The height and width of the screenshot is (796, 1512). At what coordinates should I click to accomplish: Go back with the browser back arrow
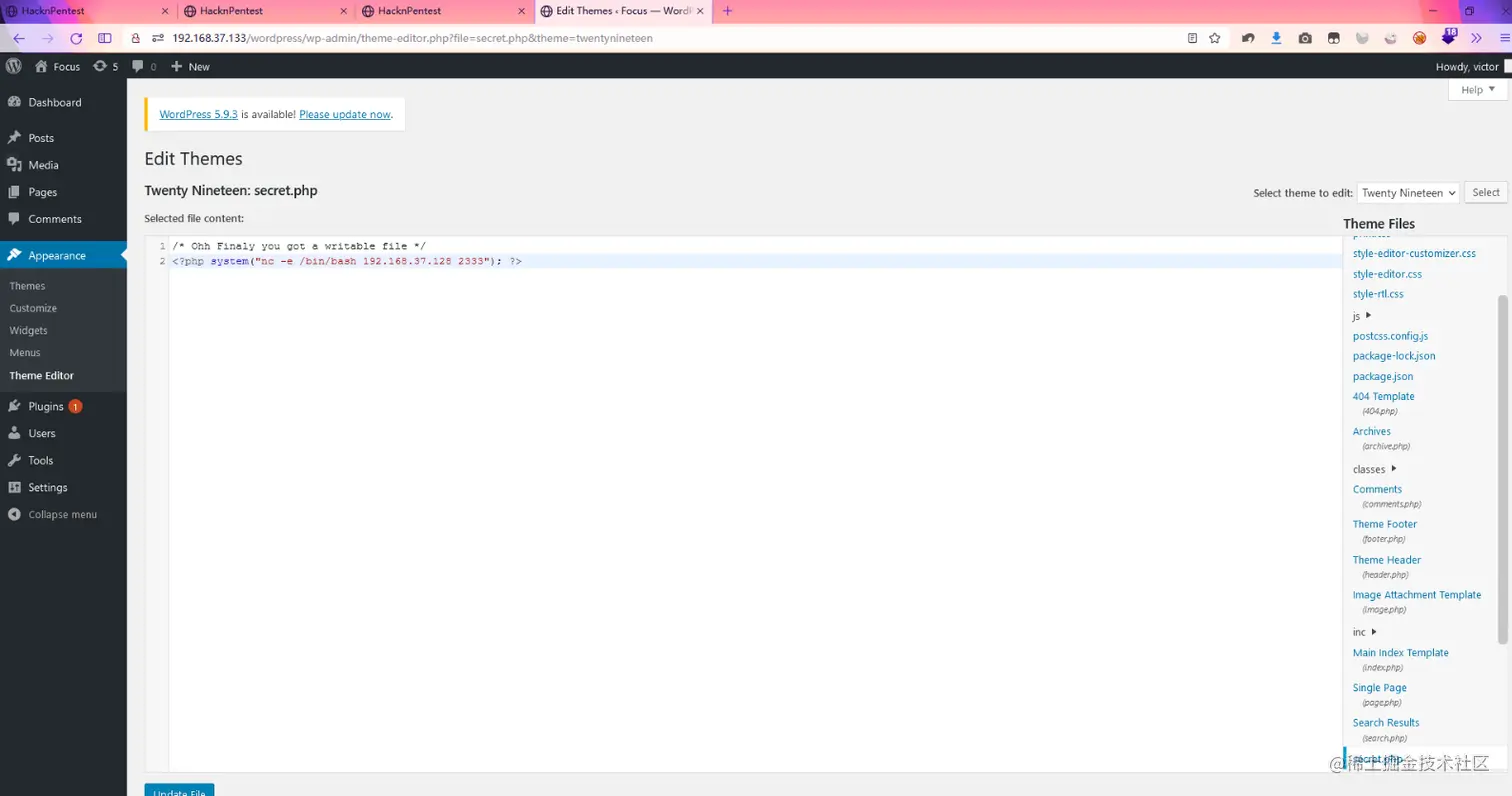[18, 38]
